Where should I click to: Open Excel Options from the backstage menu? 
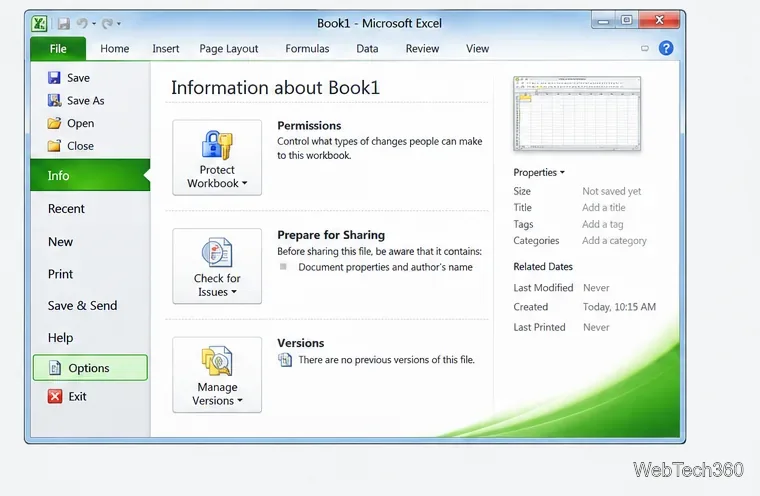click(x=90, y=368)
